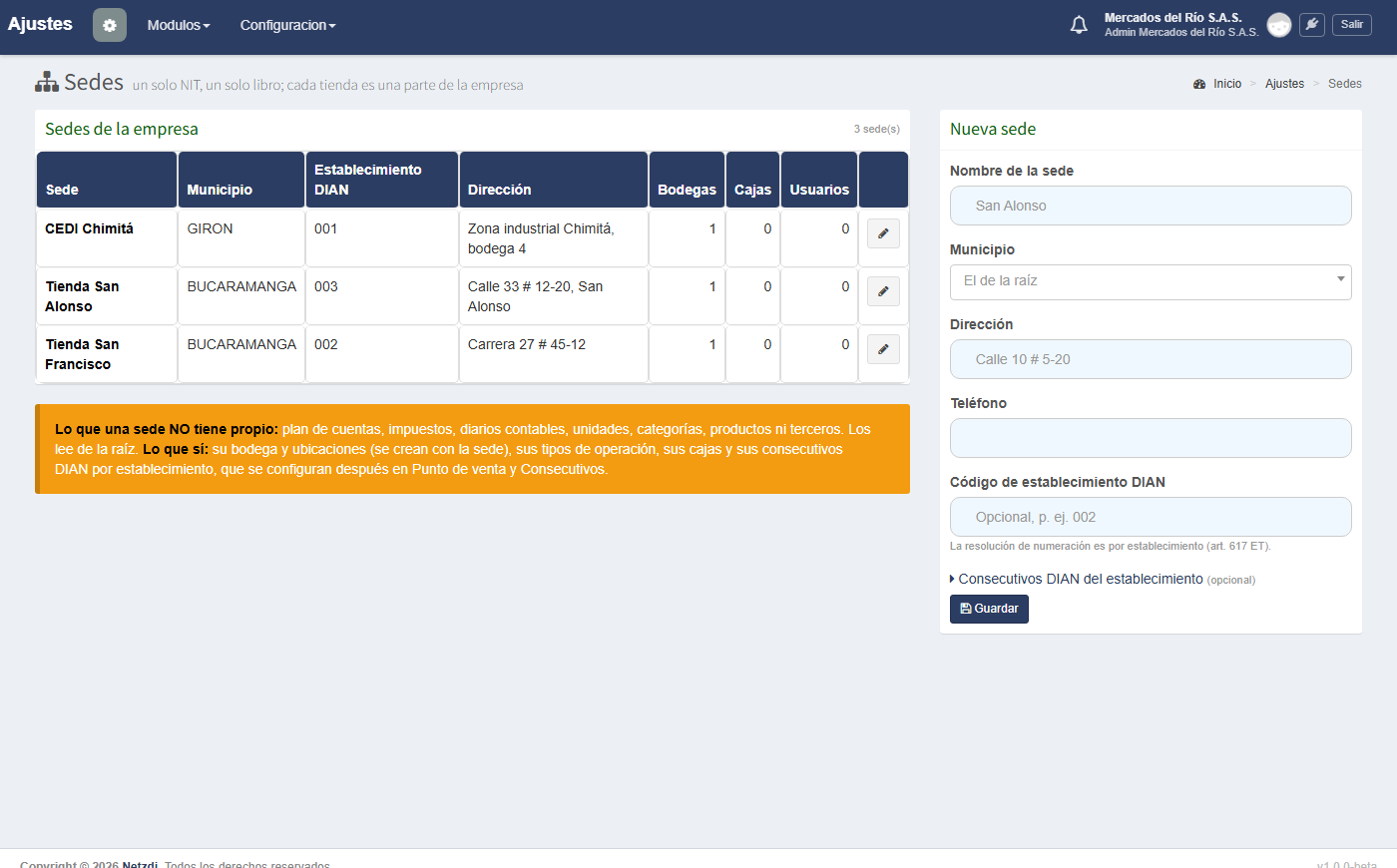
Task: Click the Cajas column header
Action: point(753,180)
